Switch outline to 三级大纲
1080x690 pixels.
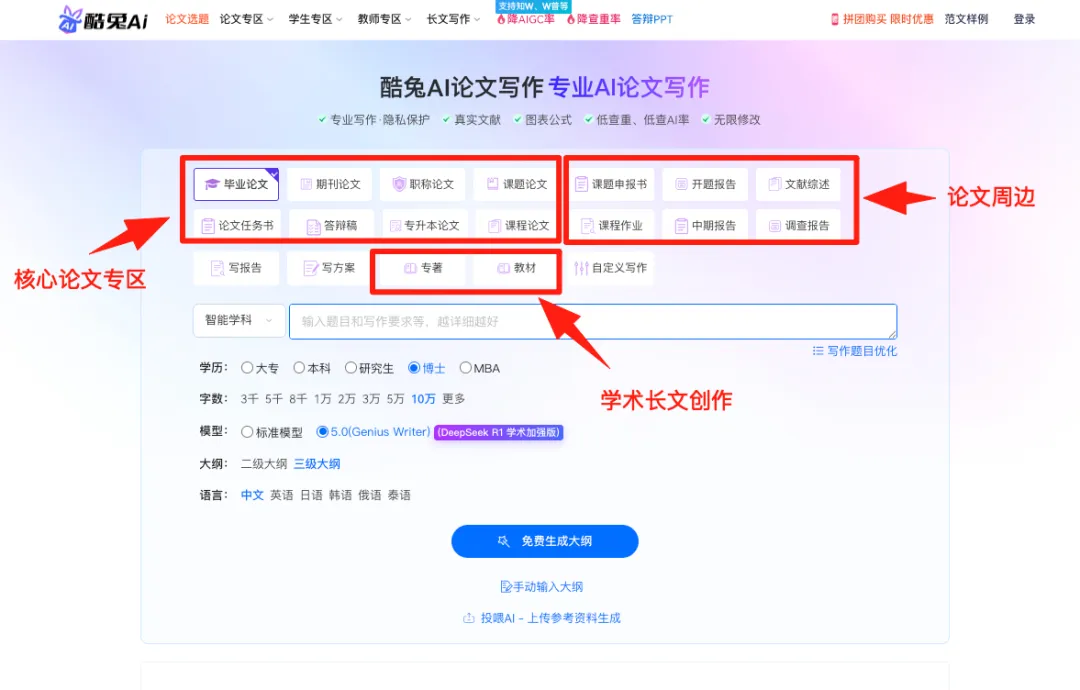coord(317,463)
